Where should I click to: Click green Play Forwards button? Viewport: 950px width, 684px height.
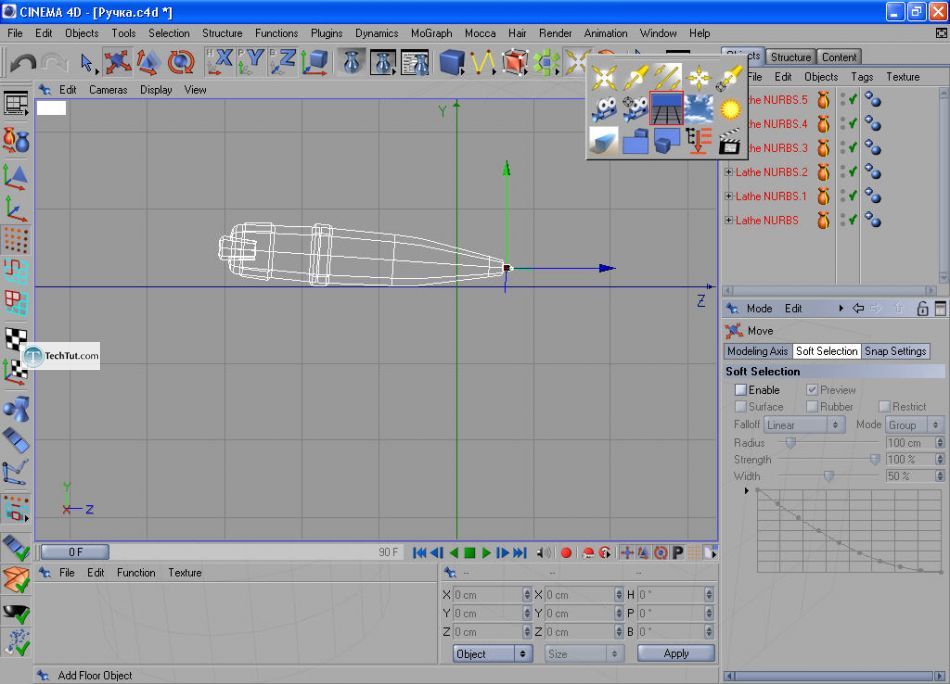(486, 553)
